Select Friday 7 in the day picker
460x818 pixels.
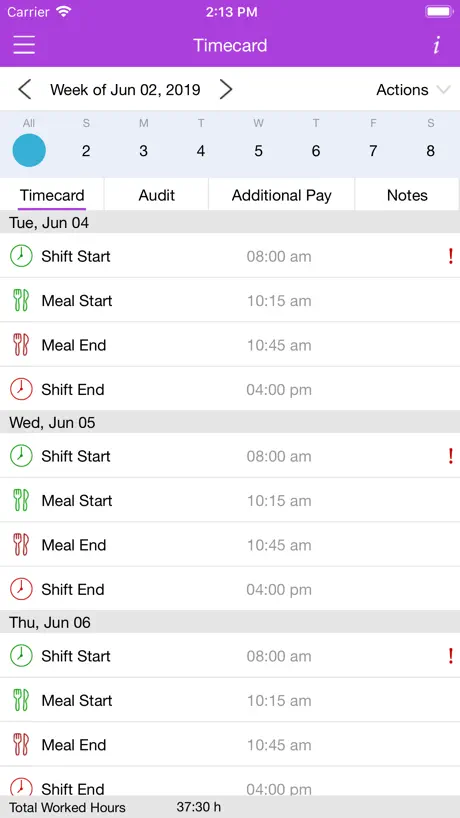[373, 151]
